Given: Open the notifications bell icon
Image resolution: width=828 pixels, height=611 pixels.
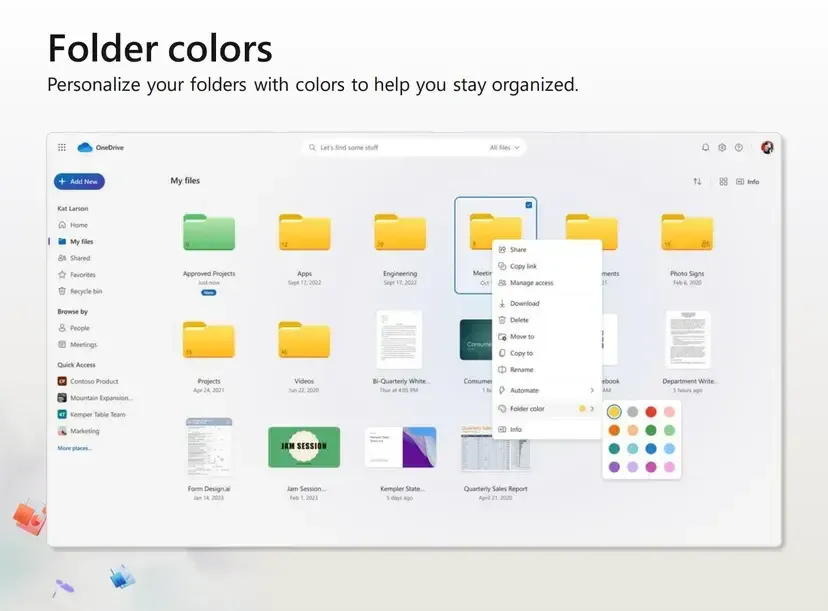Looking at the screenshot, I should pos(704,147).
